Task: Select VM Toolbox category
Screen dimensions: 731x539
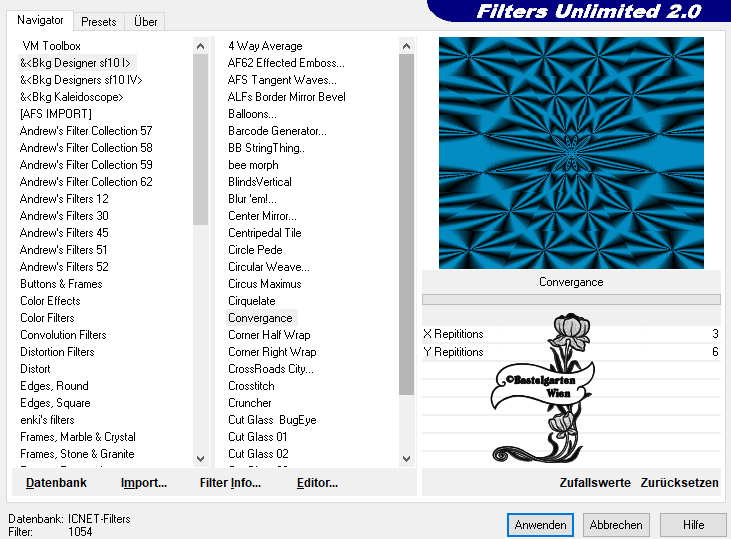Action: click(51, 46)
